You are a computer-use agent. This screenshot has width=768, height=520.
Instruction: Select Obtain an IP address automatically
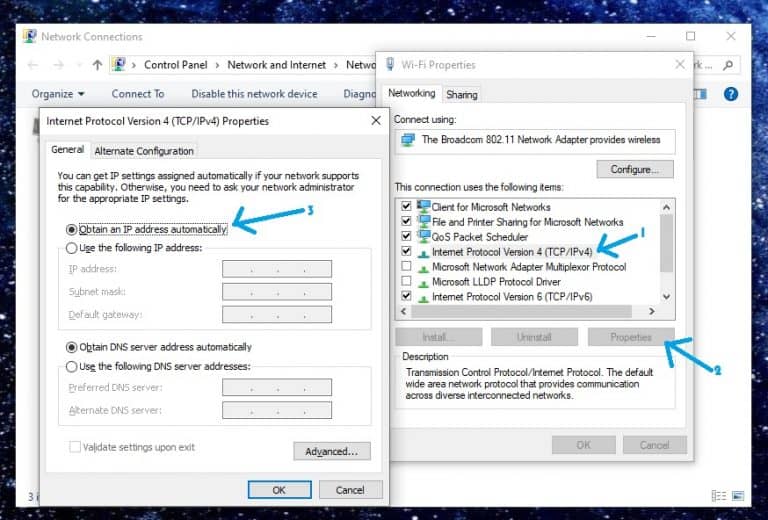pyautogui.click(x=72, y=229)
